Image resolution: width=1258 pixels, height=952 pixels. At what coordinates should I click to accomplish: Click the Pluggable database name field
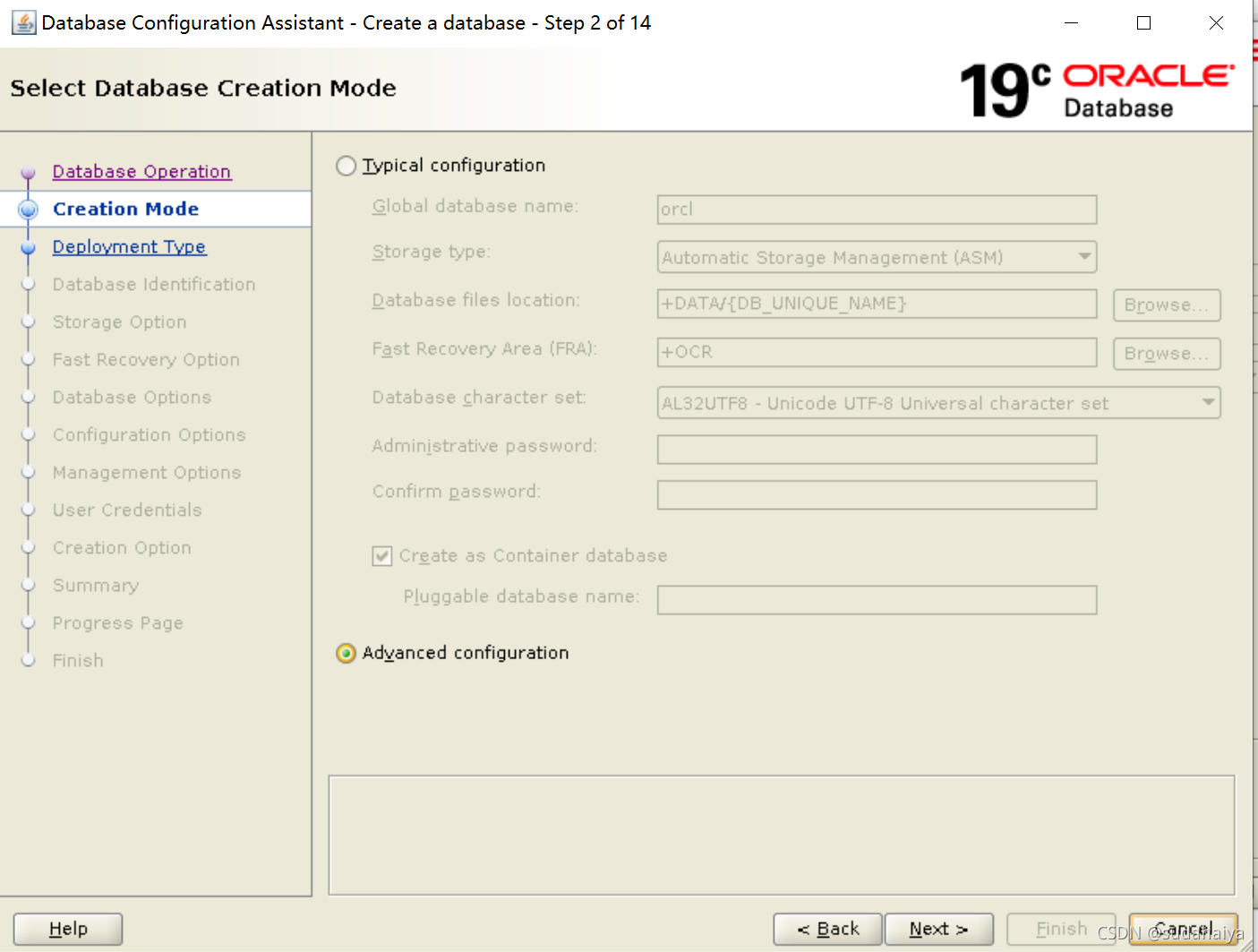[877, 600]
